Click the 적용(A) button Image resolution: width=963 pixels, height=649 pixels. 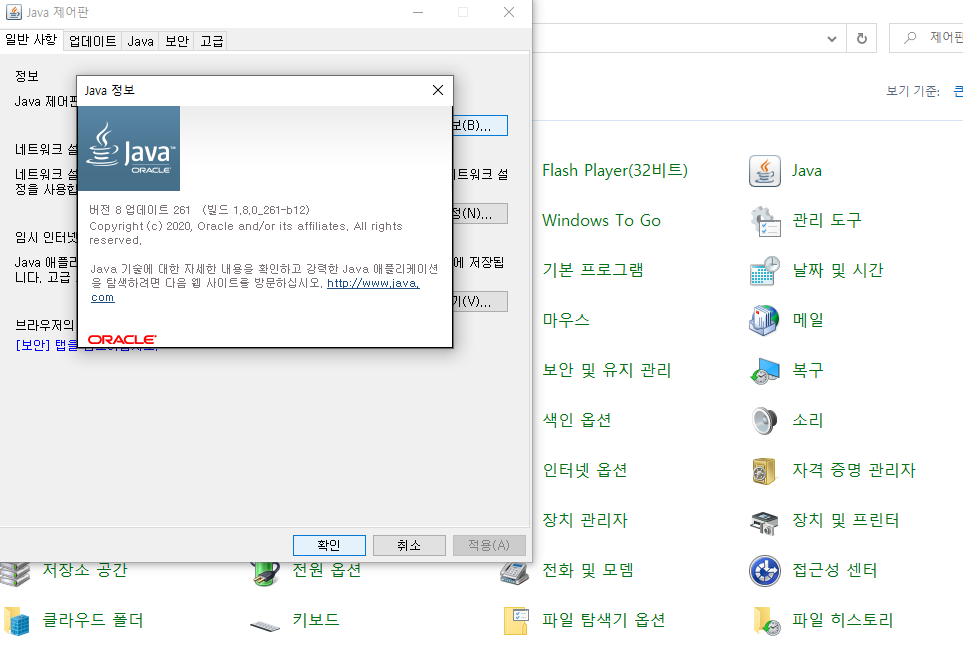coord(489,545)
